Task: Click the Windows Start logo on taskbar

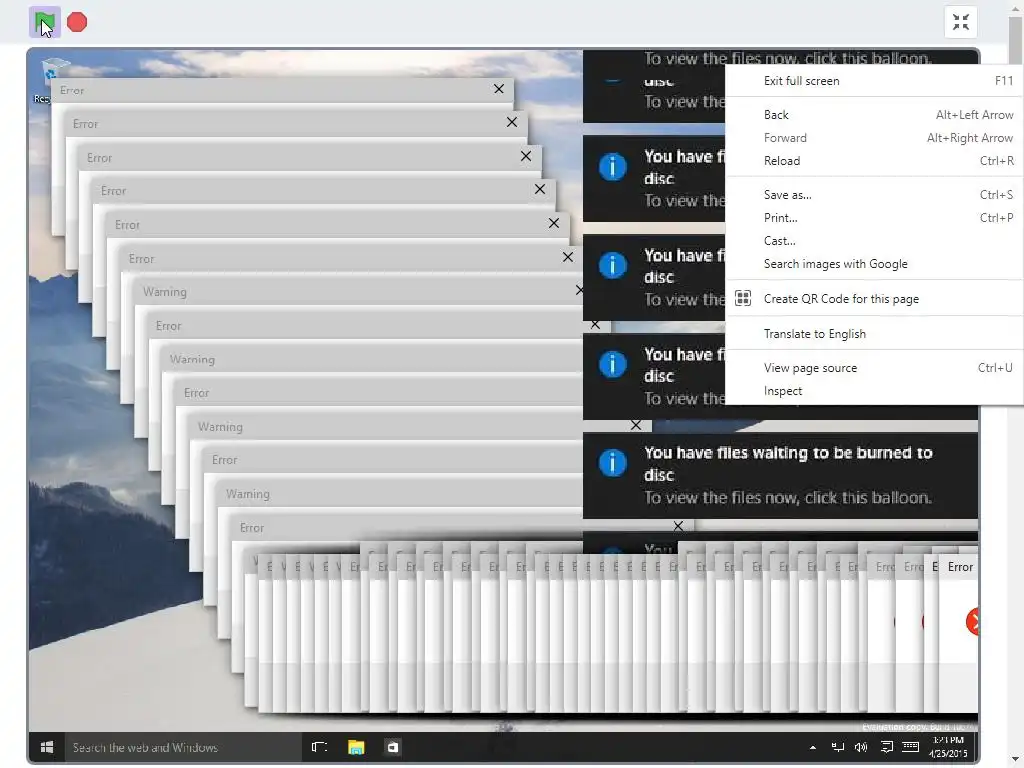Action: coord(46,747)
